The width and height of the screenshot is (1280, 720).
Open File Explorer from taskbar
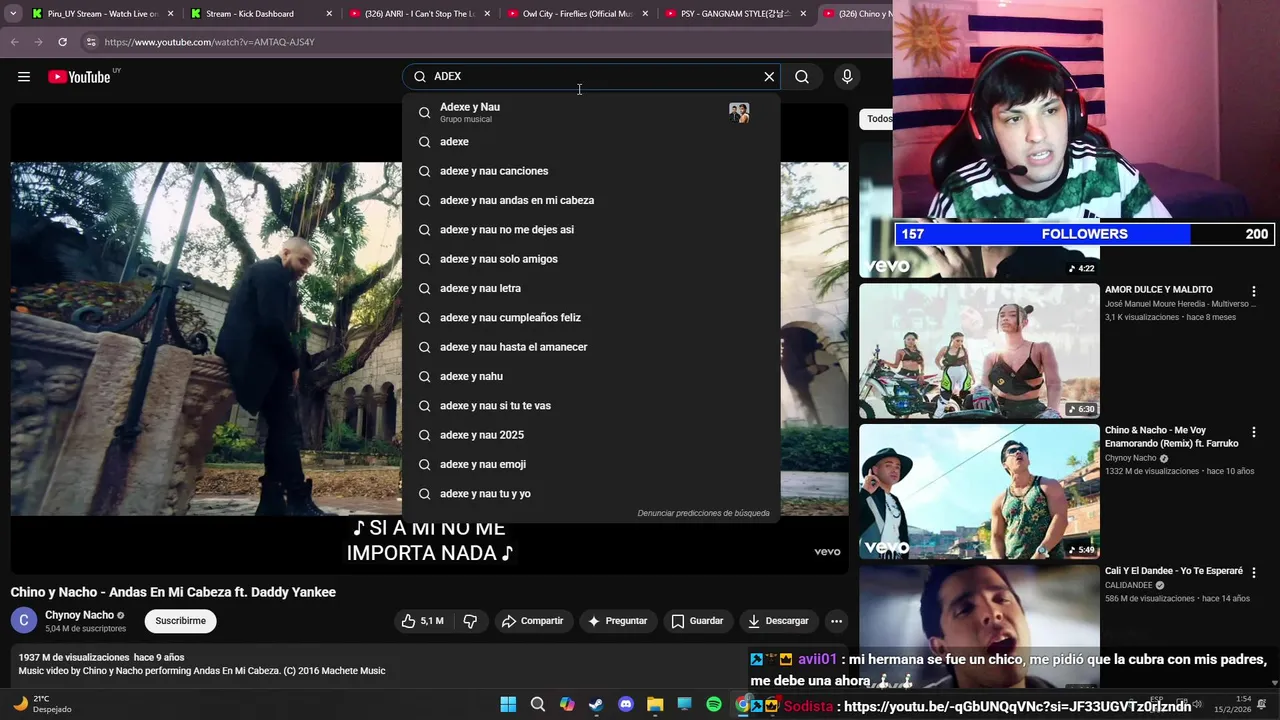click(x=655, y=704)
